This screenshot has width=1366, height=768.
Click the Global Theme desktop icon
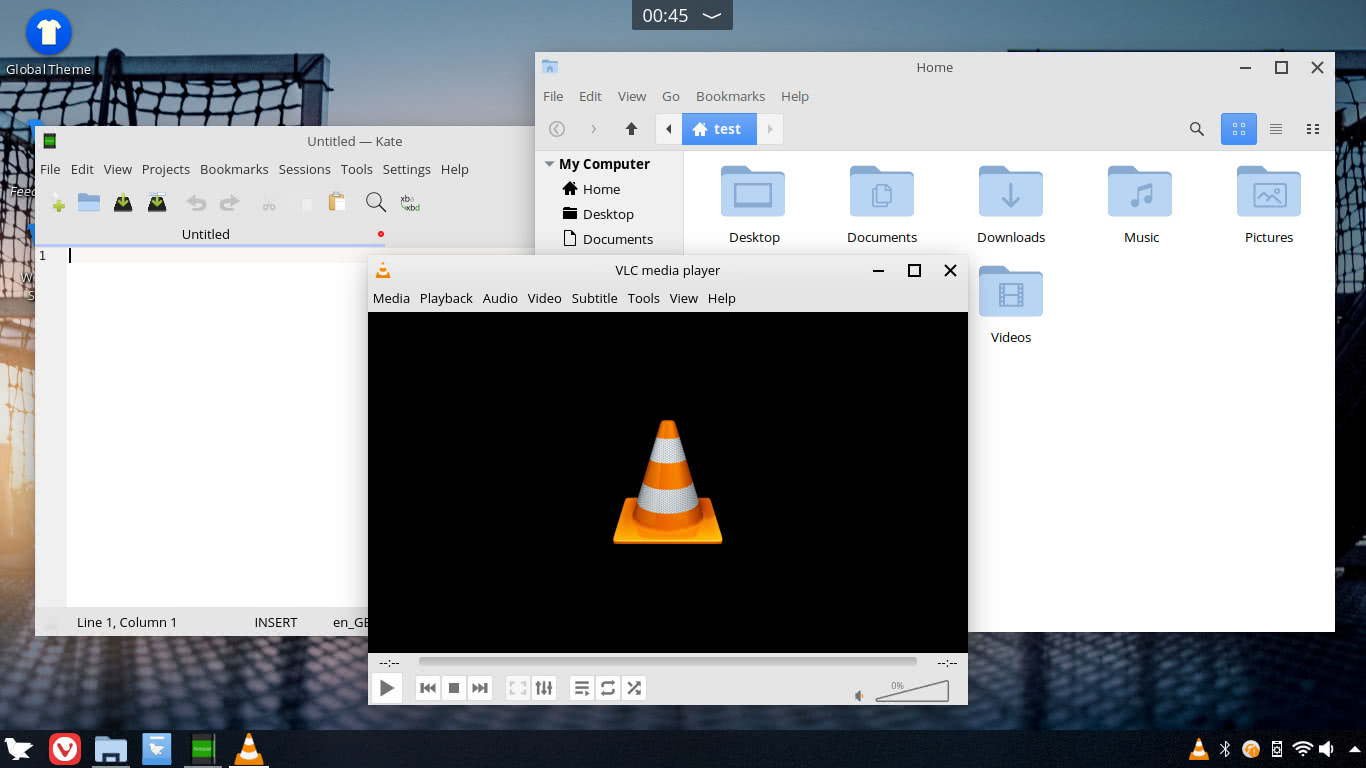(x=48, y=43)
